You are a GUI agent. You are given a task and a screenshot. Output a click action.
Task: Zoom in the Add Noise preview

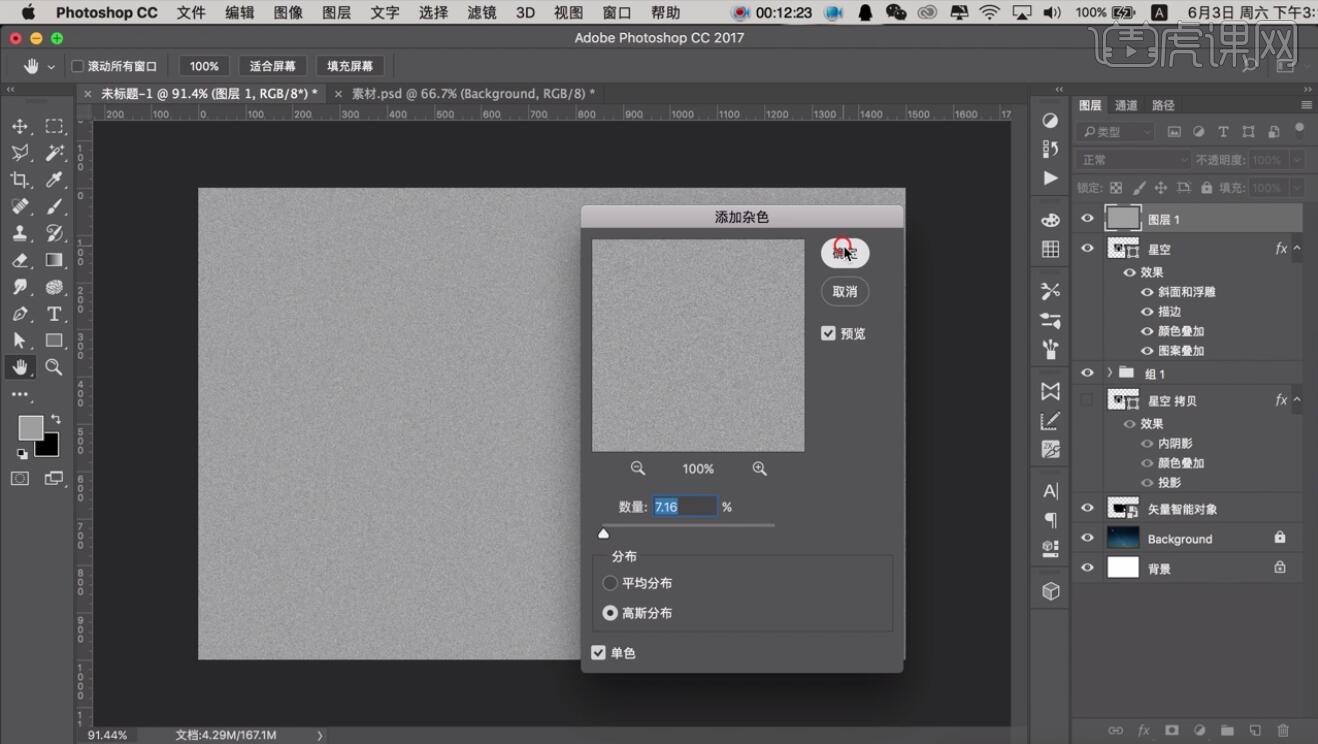point(760,468)
